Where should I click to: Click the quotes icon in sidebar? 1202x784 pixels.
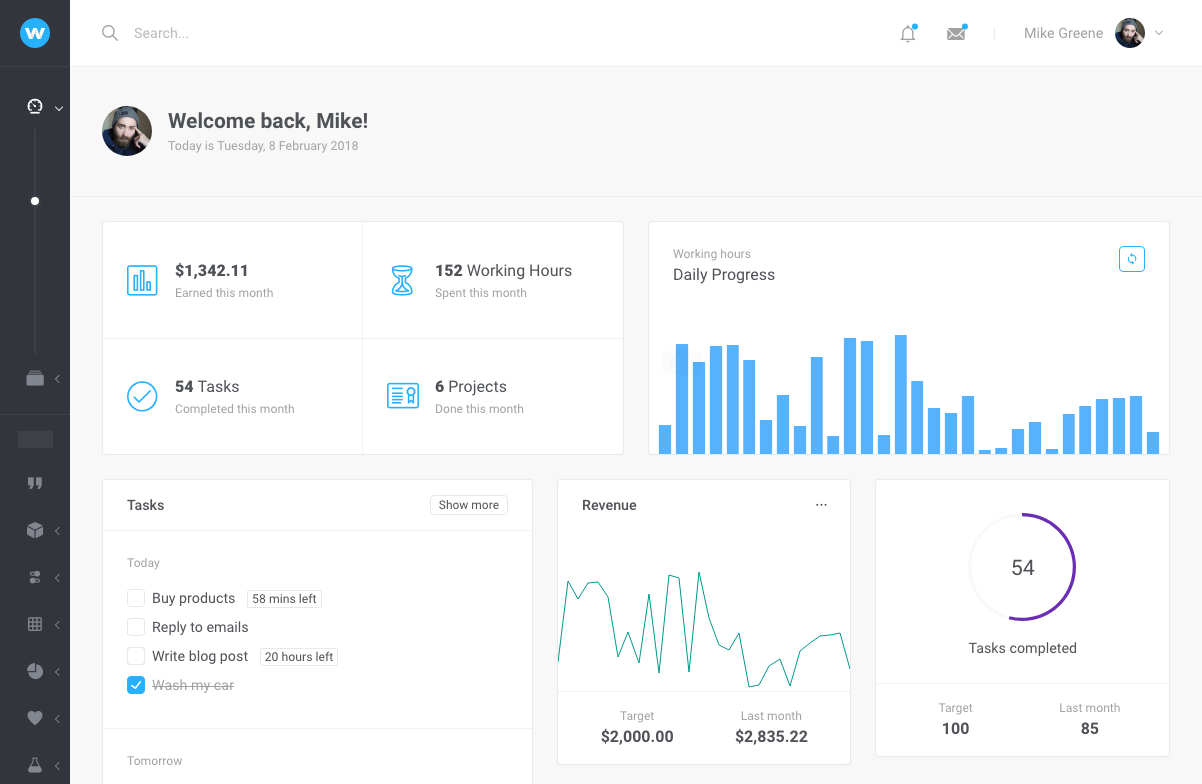click(x=35, y=484)
